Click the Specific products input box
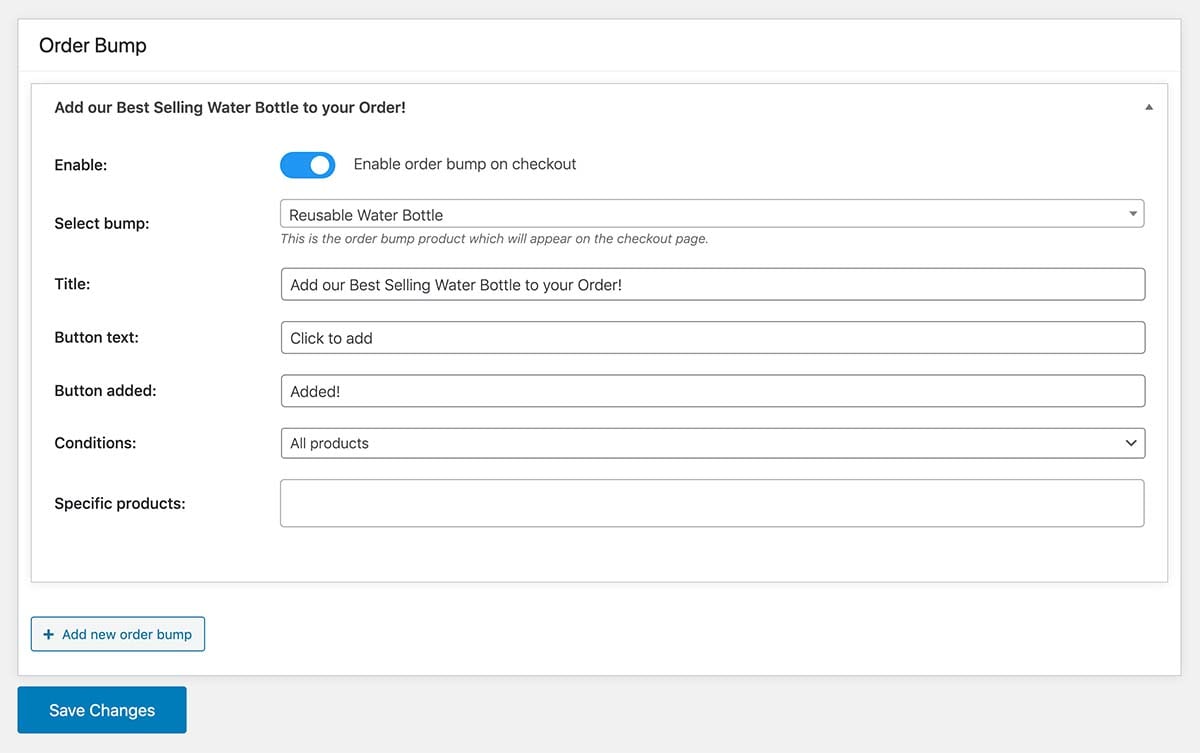The height and width of the screenshot is (753, 1200). point(712,503)
